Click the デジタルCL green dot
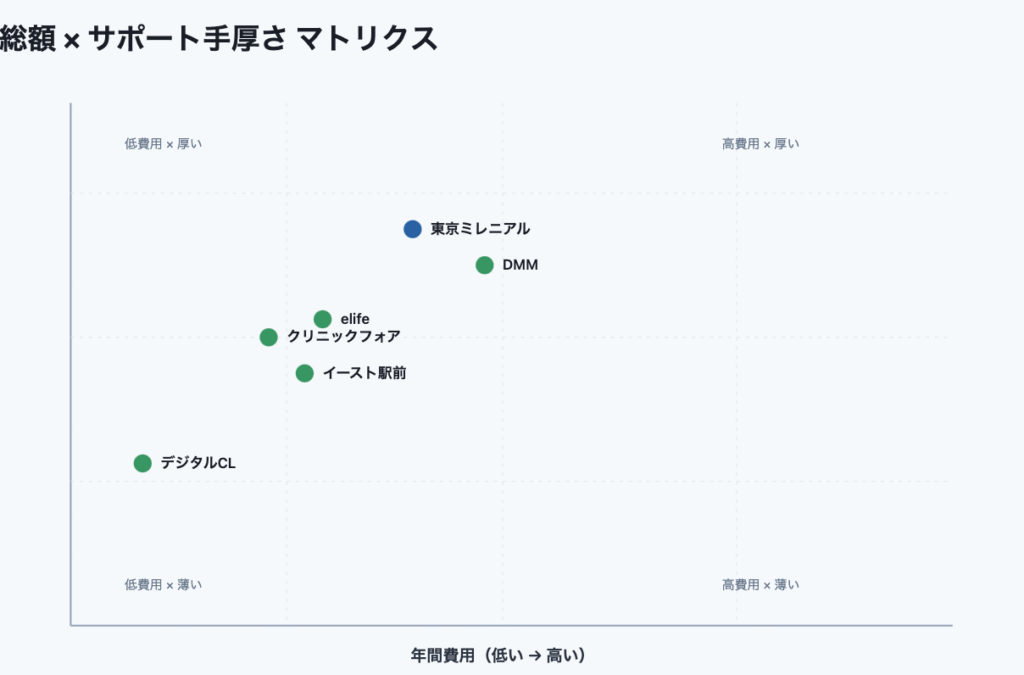The height and width of the screenshot is (675, 1024). 142,463
